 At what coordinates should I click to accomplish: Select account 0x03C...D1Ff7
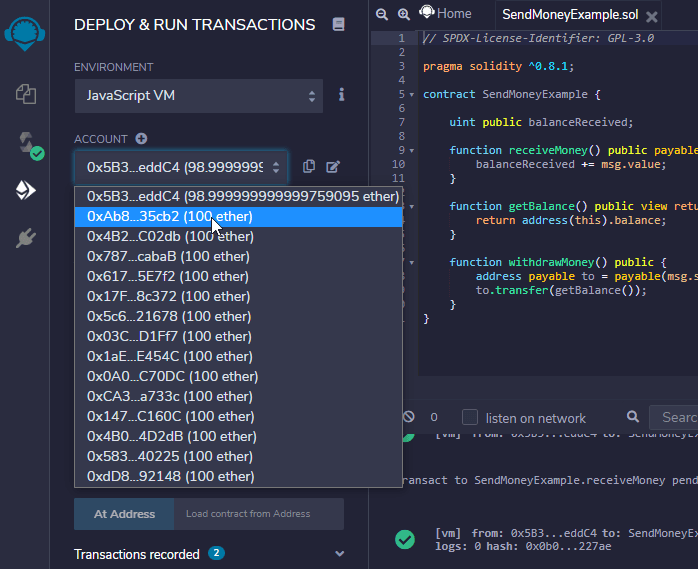point(239,337)
